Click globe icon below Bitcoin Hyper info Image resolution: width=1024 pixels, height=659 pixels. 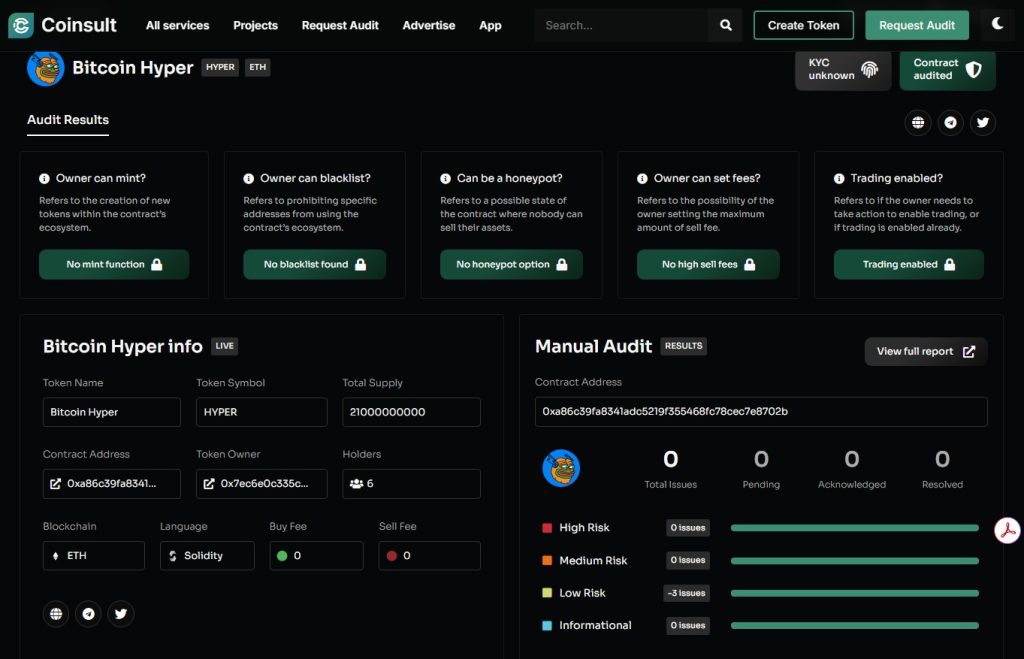[x=56, y=614]
